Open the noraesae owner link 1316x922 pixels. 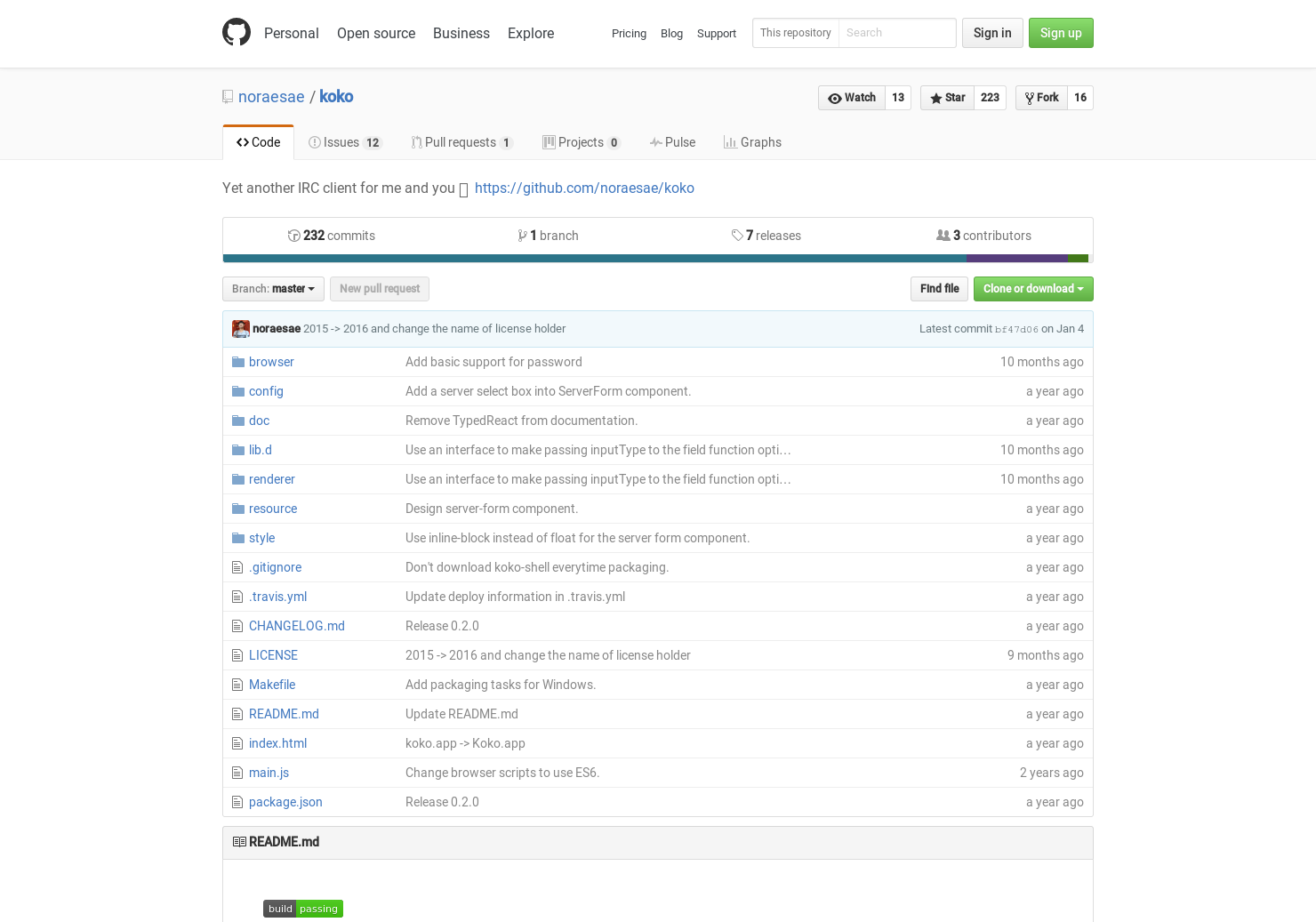click(x=271, y=97)
